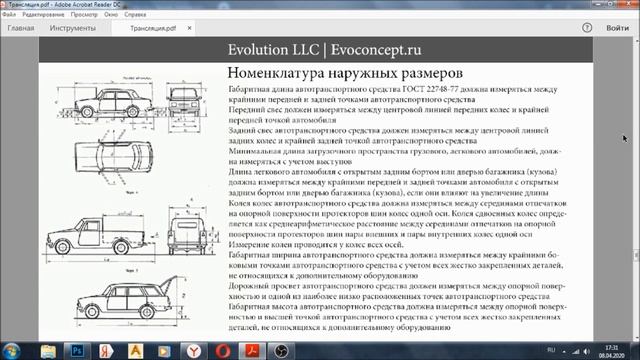640x360 pixels.
Task: Click the paragraph starting Задний свес автотранспортного
Action: 388,136
